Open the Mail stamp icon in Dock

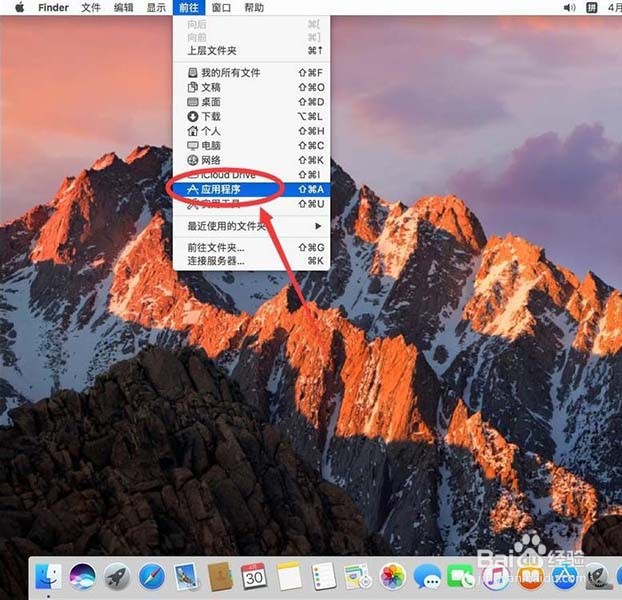tap(186, 576)
